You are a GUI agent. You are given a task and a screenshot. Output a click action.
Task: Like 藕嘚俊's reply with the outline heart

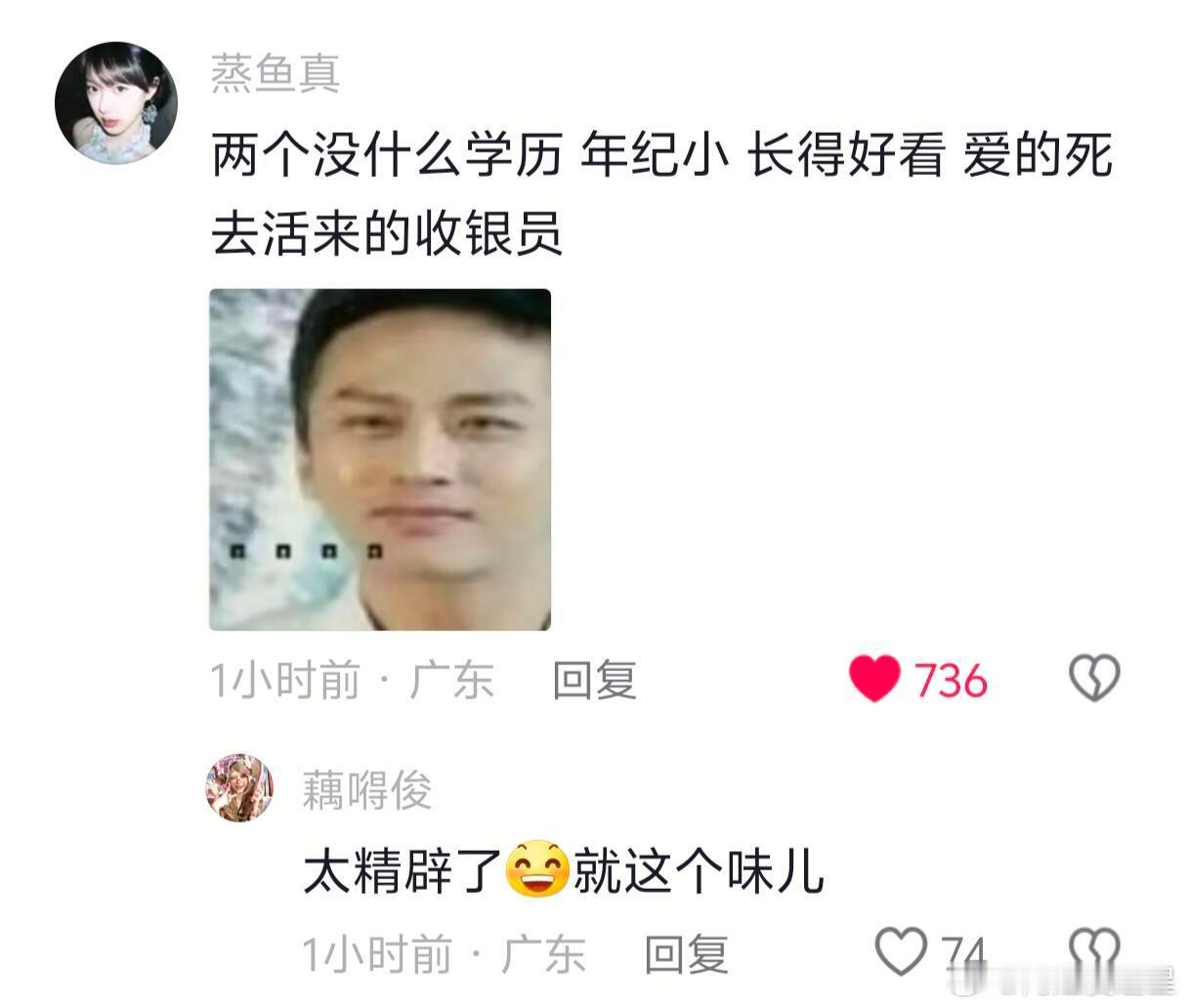point(900,951)
